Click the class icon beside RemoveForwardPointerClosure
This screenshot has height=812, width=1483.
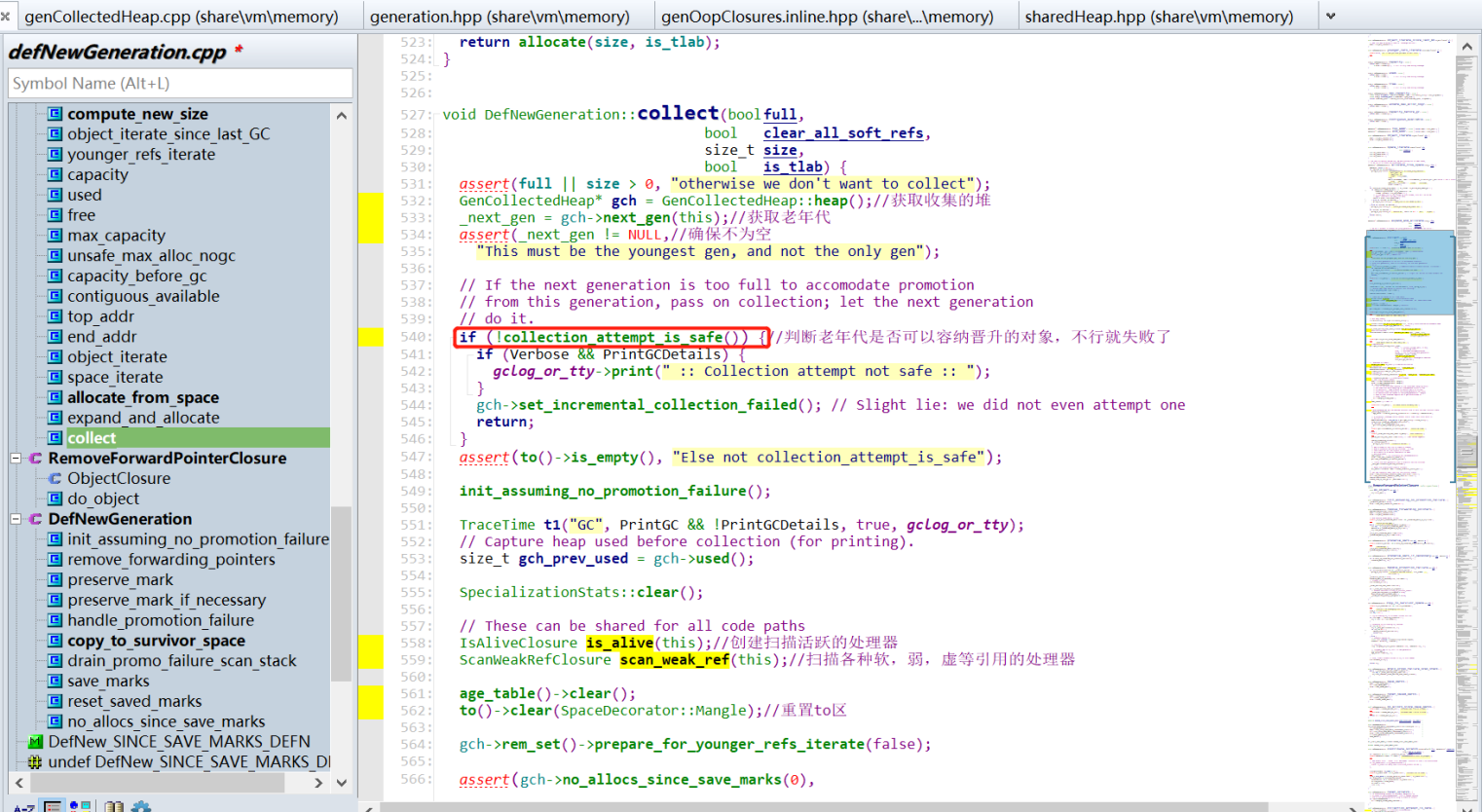(x=36, y=458)
